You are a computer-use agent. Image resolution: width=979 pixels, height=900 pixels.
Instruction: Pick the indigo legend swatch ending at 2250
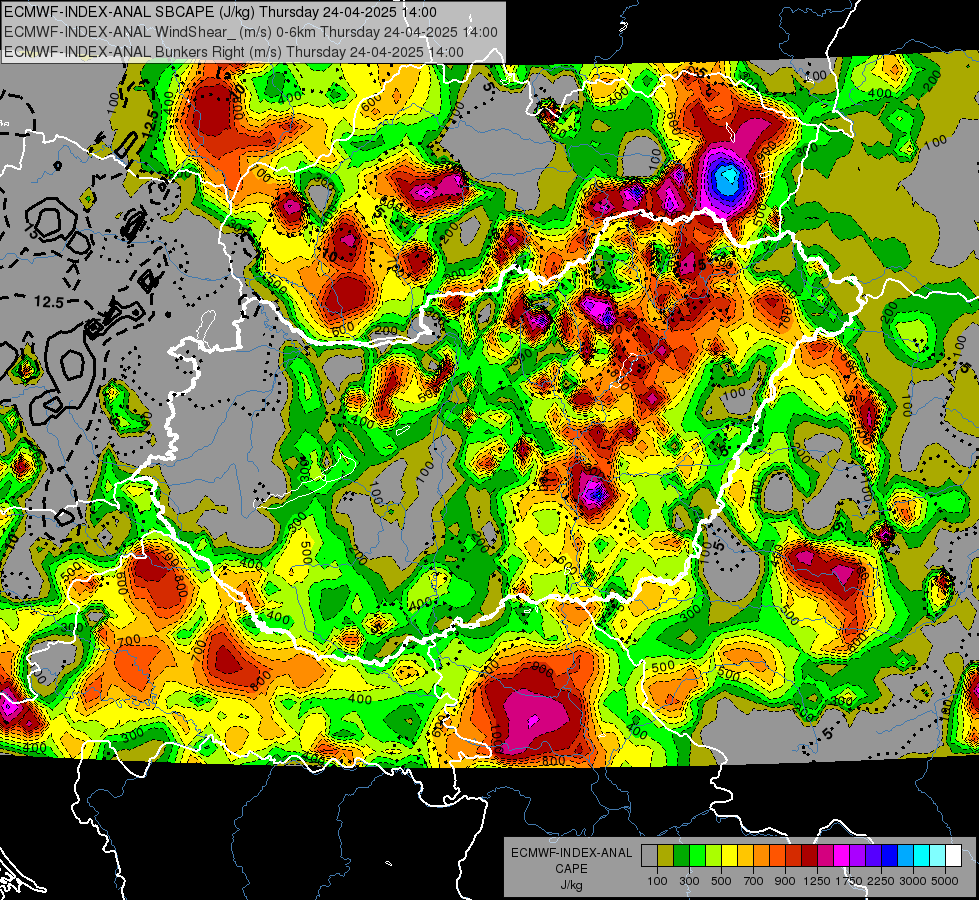tap(873, 856)
